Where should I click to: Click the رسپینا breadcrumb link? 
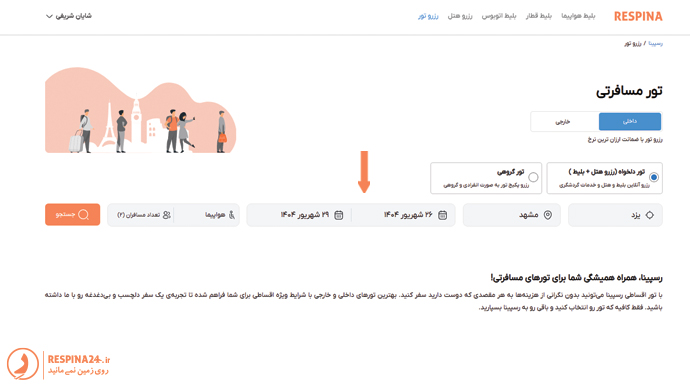click(x=655, y=44)
